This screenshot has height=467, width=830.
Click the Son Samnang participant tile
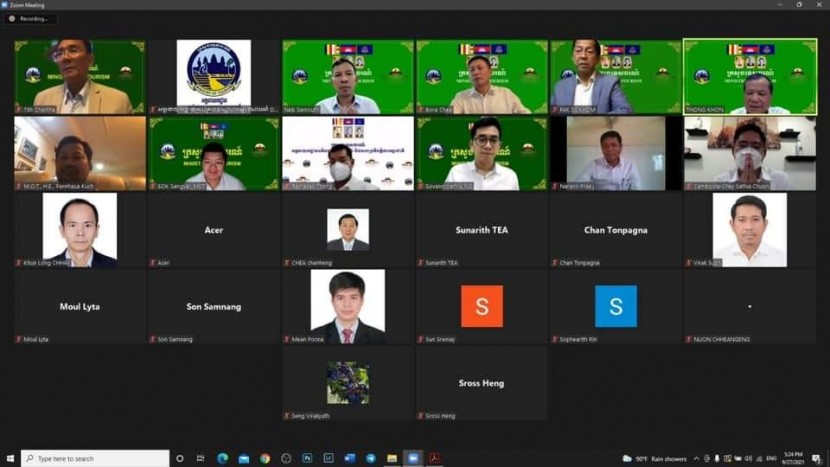[213, 307]
